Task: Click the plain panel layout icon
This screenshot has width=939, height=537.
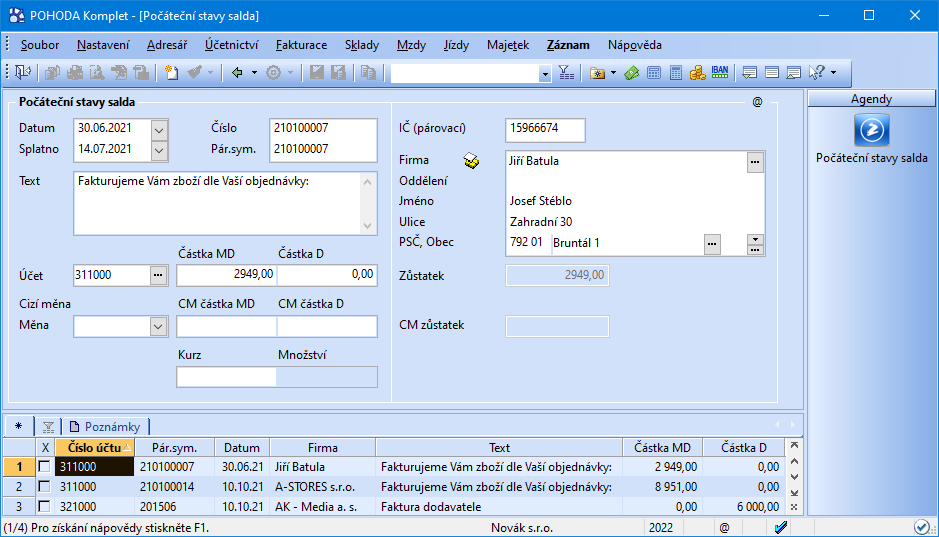Action: pyautogui.click(x=772, y=73)
